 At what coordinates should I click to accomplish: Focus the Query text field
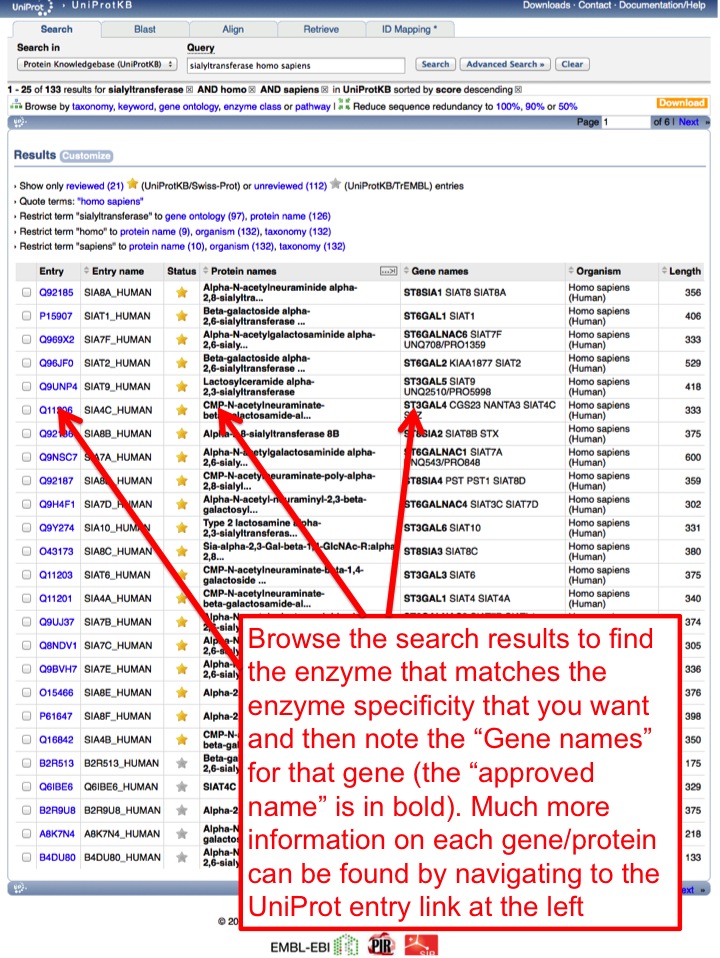click(x=296, y=65)
